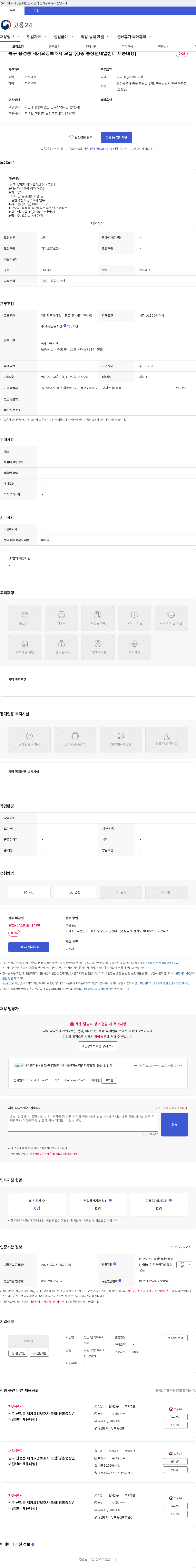Click the 식사제공 welfare icon
The height and width of the screenshot is (1568, 196).
pos(135,647)
